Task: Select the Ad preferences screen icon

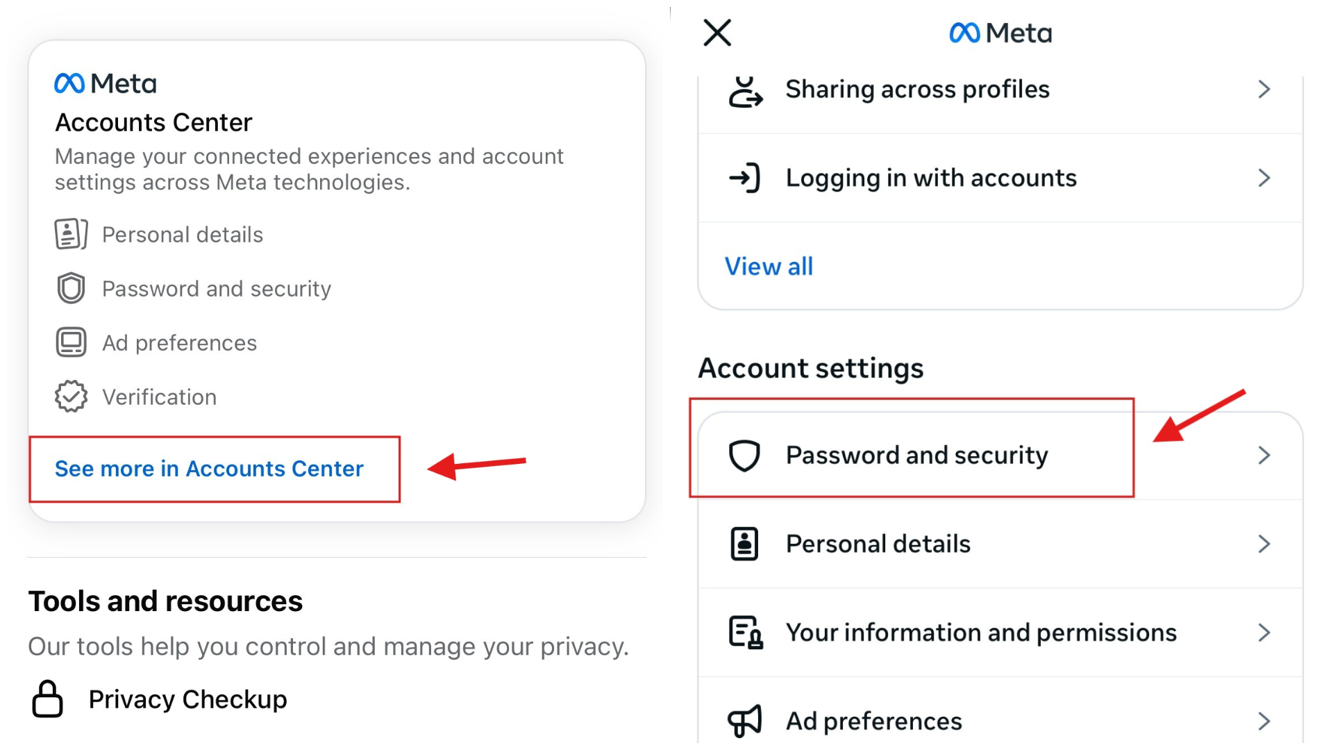Action: point(70,342)
